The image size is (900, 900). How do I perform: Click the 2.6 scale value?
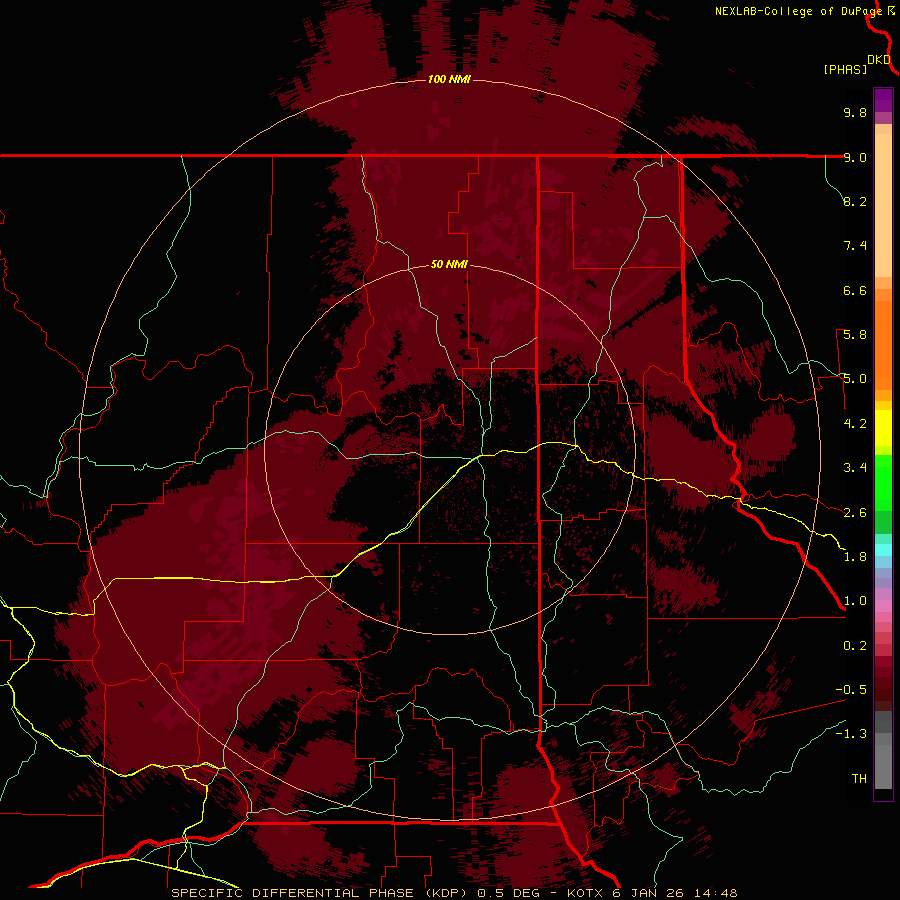click(x=855, y=513)
